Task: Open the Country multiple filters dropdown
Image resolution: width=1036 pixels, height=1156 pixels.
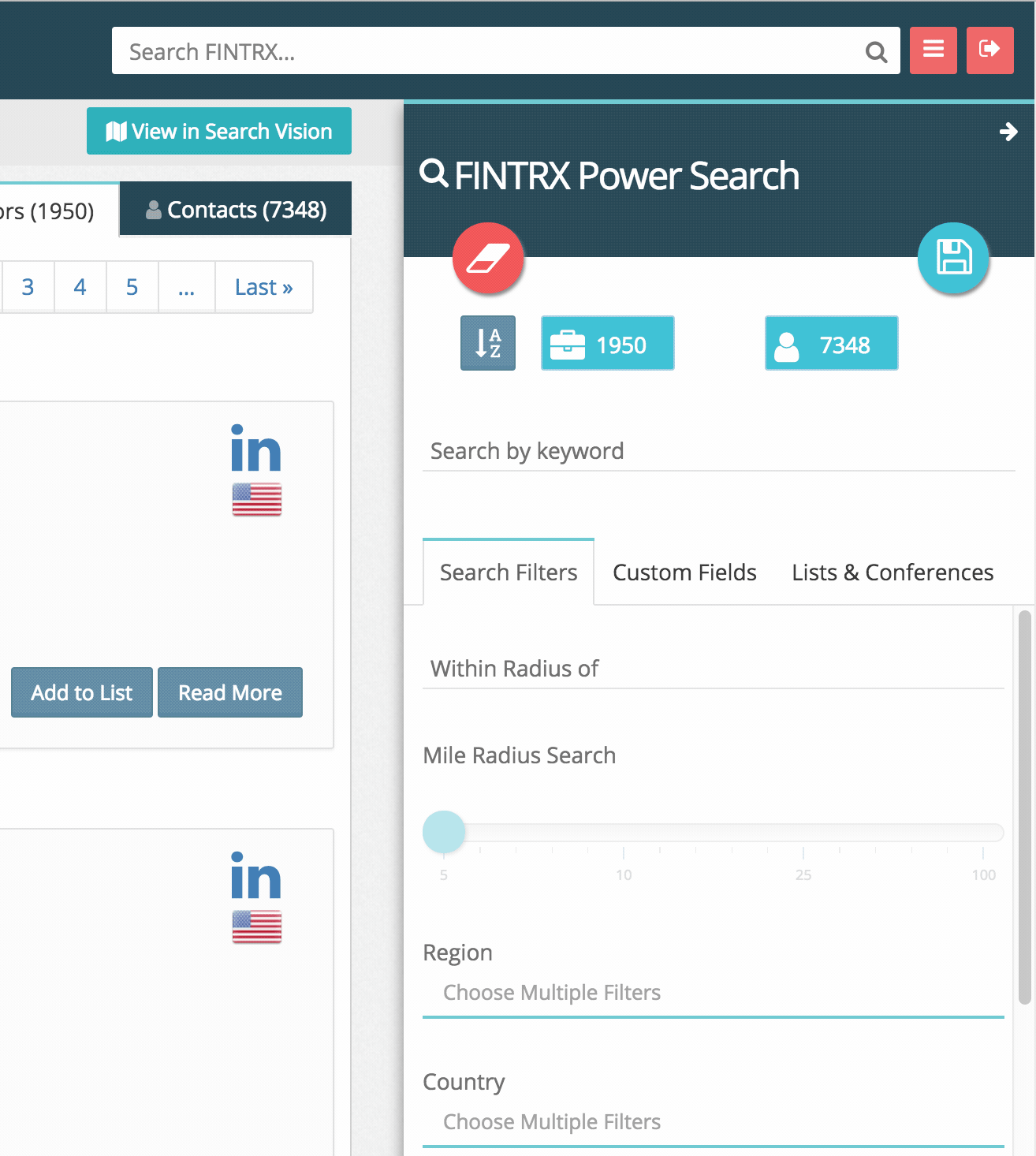Action: pyautogui.click(x=714, y=1122)
